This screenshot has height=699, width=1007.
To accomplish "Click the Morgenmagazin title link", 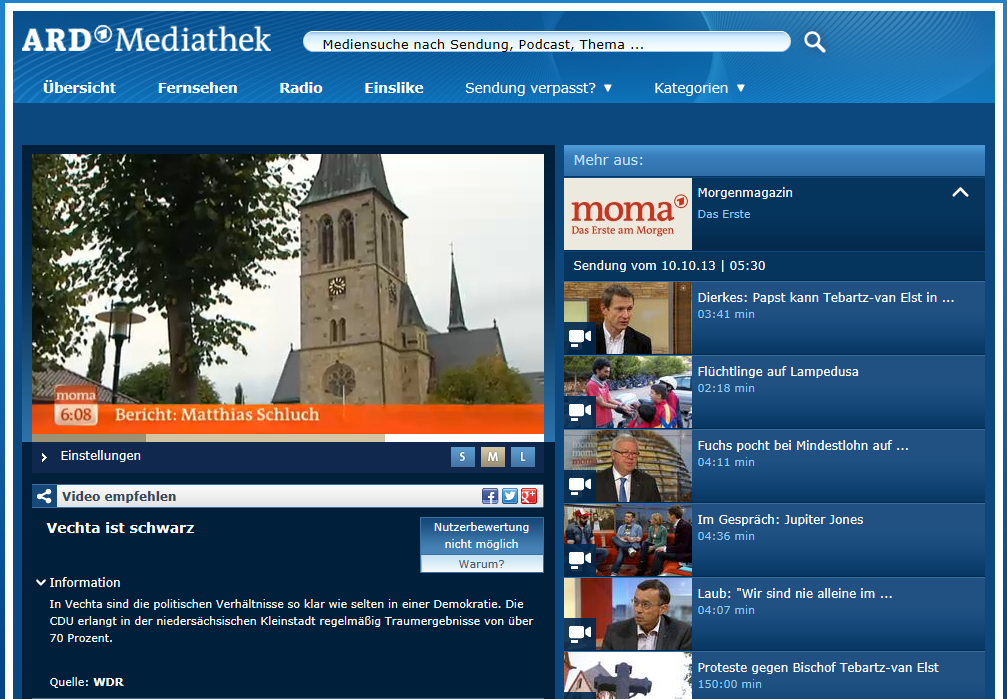I will [x=745, y=193].
